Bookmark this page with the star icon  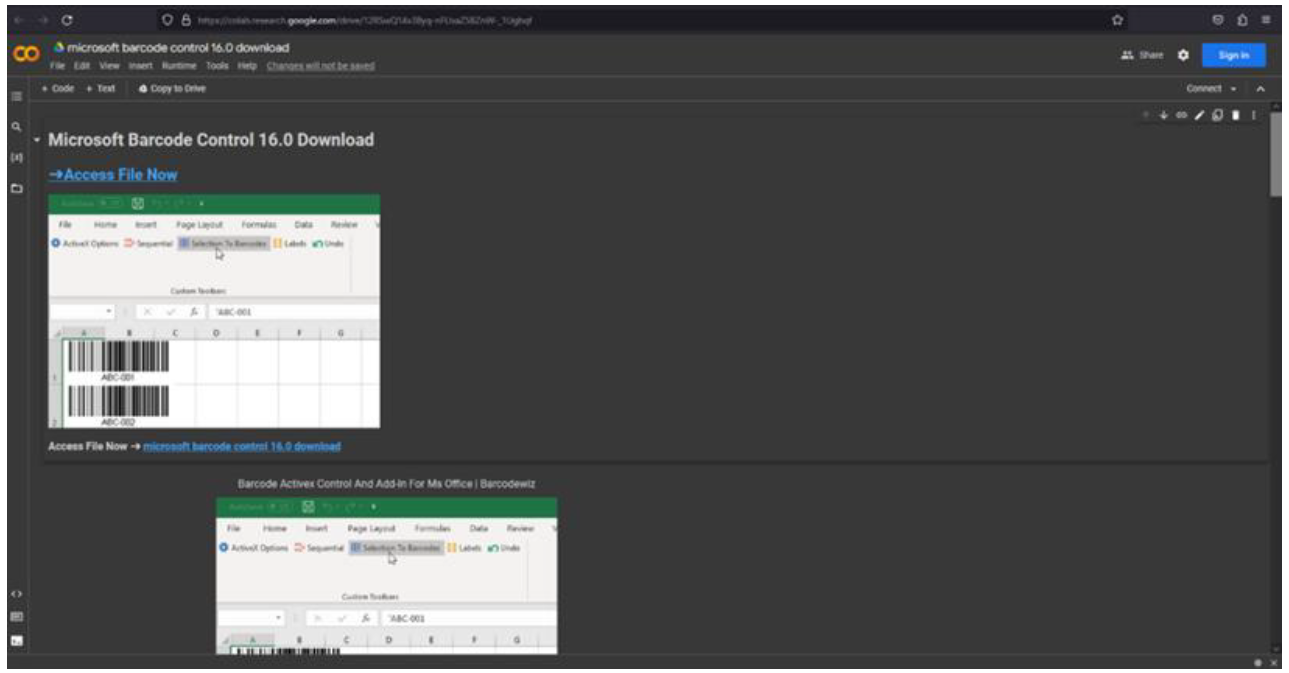coord(1117,19)
